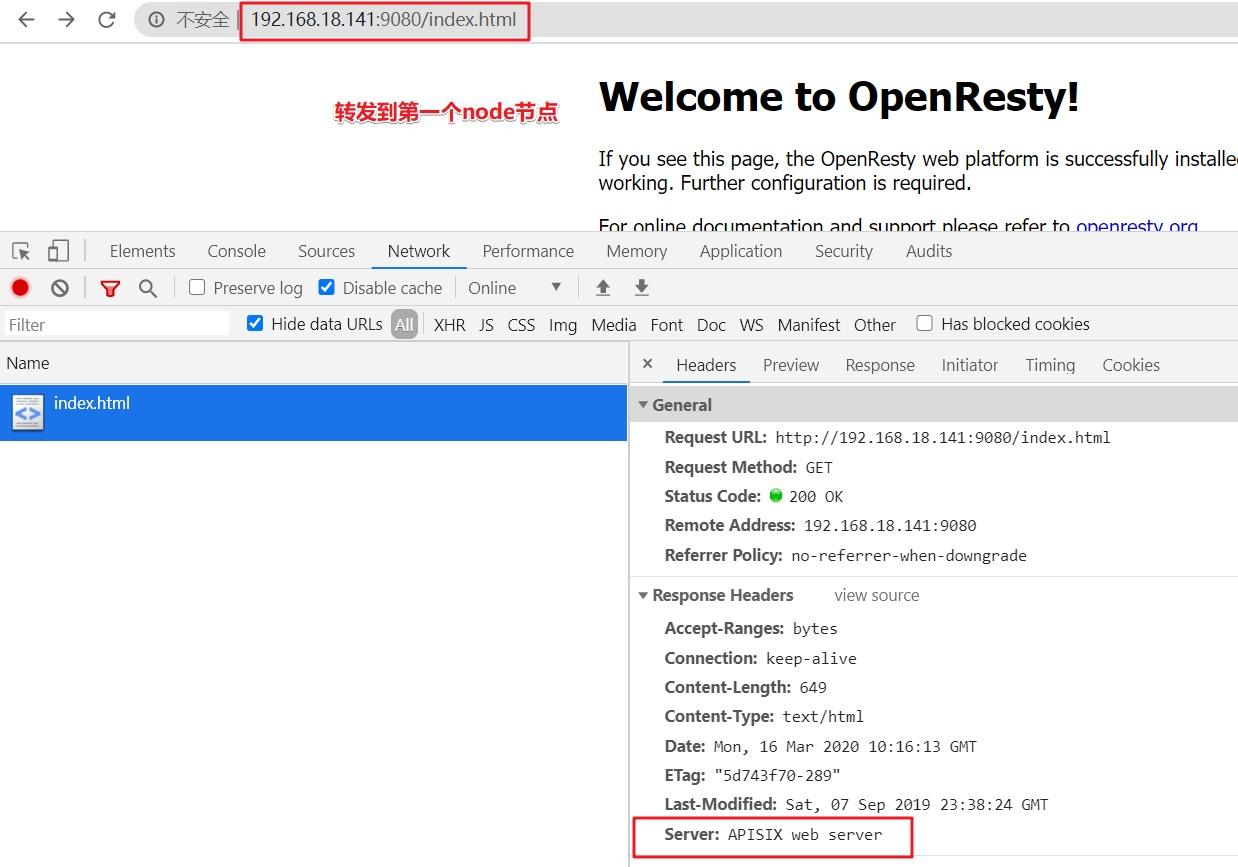The width and height of the screenshot is (1238, 867).
Task: Enable Has blocked cookies checkbox
Action: click(925, 323)
